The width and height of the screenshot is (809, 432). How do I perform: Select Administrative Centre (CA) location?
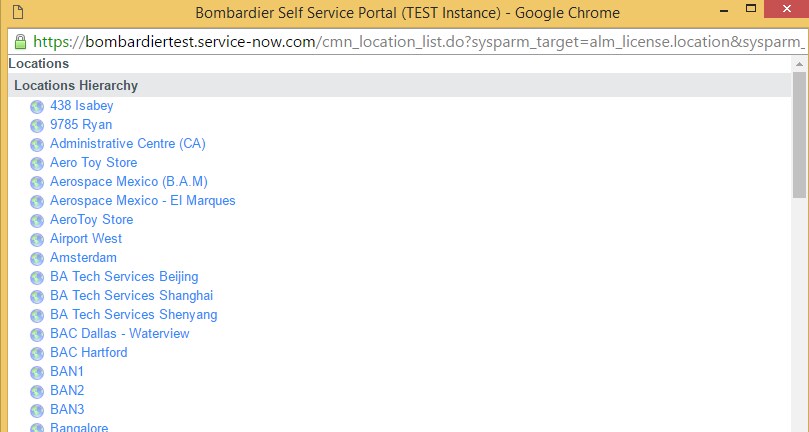pos(127,143)
